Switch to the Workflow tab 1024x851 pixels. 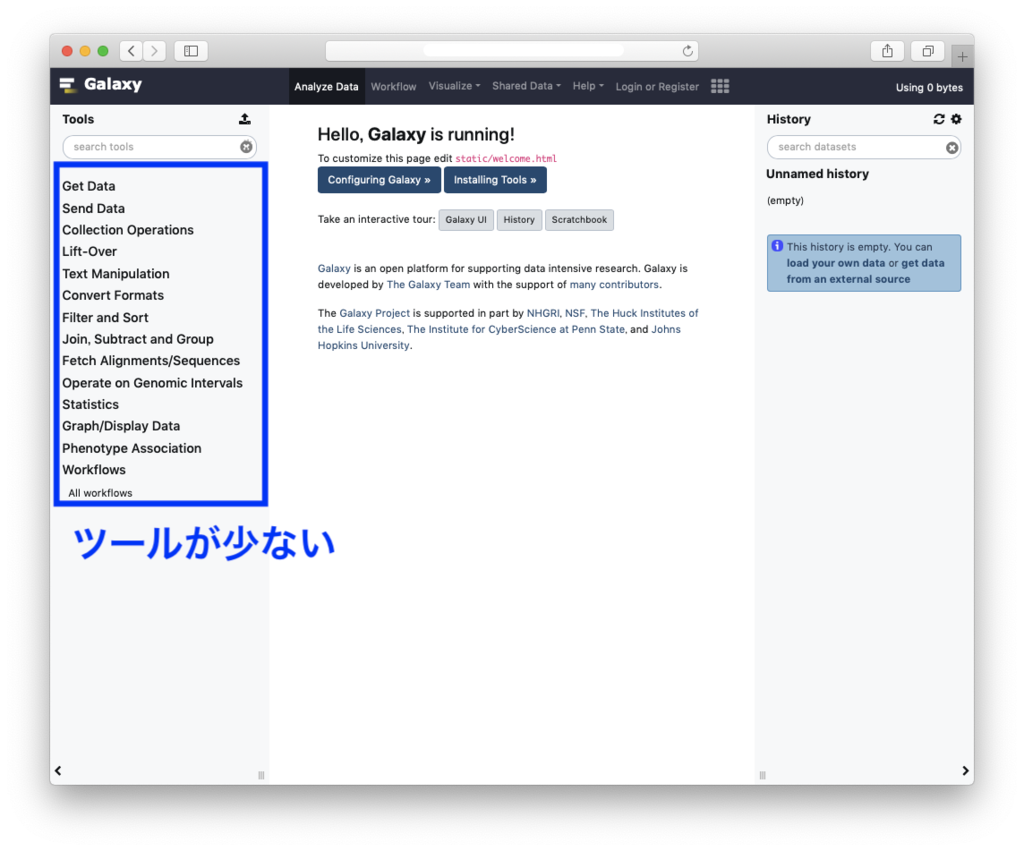pyautogui.click(x=393, y=87)
